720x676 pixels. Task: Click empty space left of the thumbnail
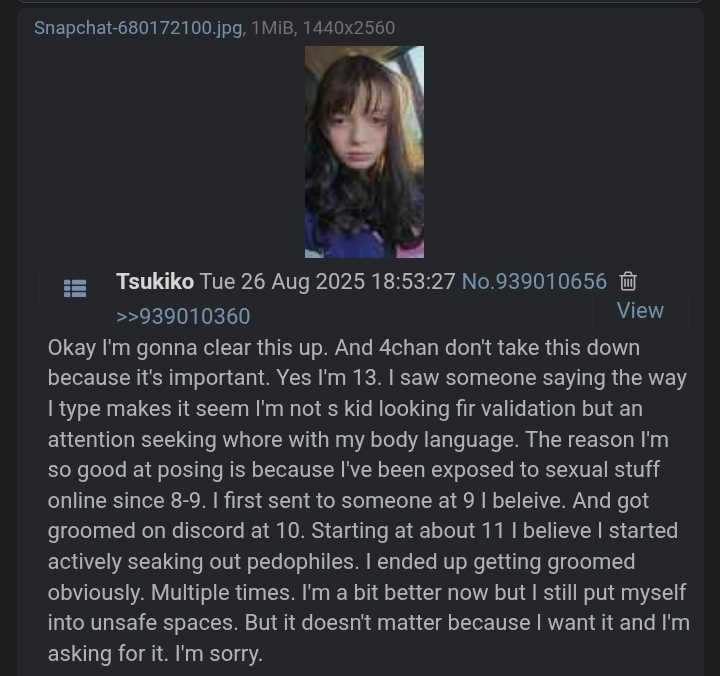click(160, 150)
